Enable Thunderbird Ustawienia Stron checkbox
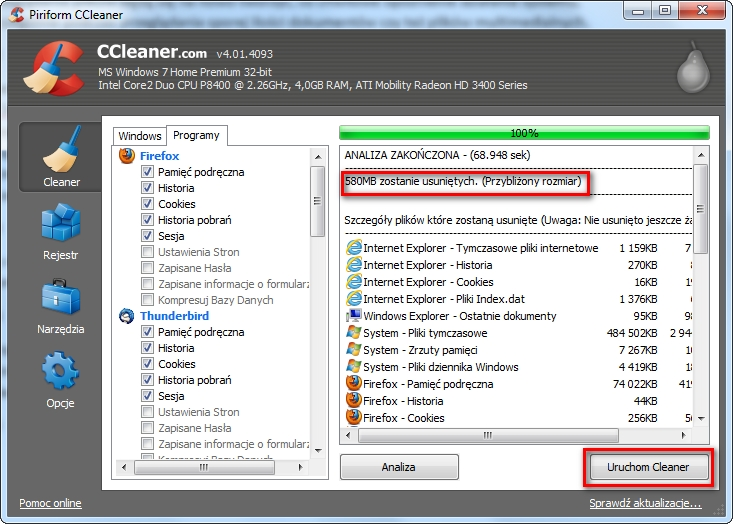Viewport: 733px width, 524px height. pyautogui.click(x=147, y=412)
